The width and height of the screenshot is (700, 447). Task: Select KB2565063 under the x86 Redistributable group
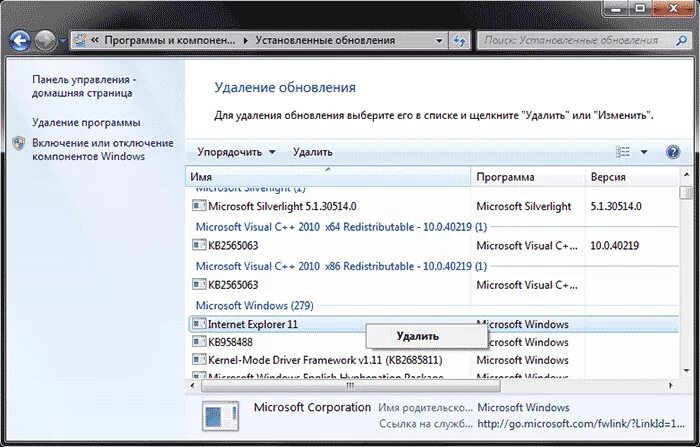point(233,285)
